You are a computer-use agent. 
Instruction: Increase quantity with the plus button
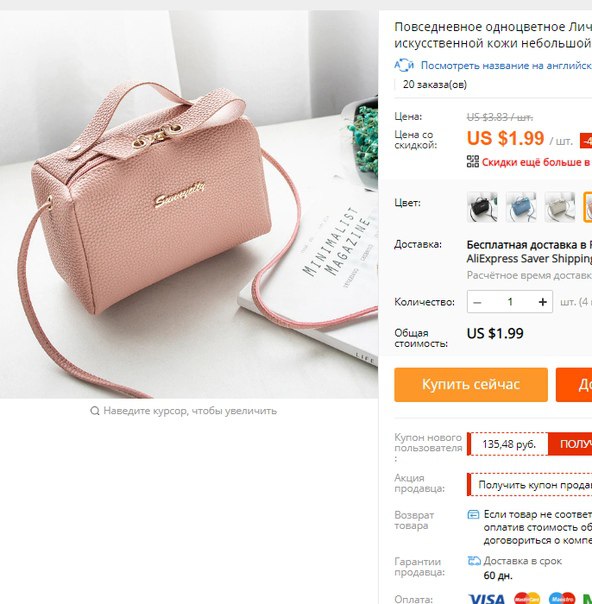pyautogui.click(x=543, y=302)
